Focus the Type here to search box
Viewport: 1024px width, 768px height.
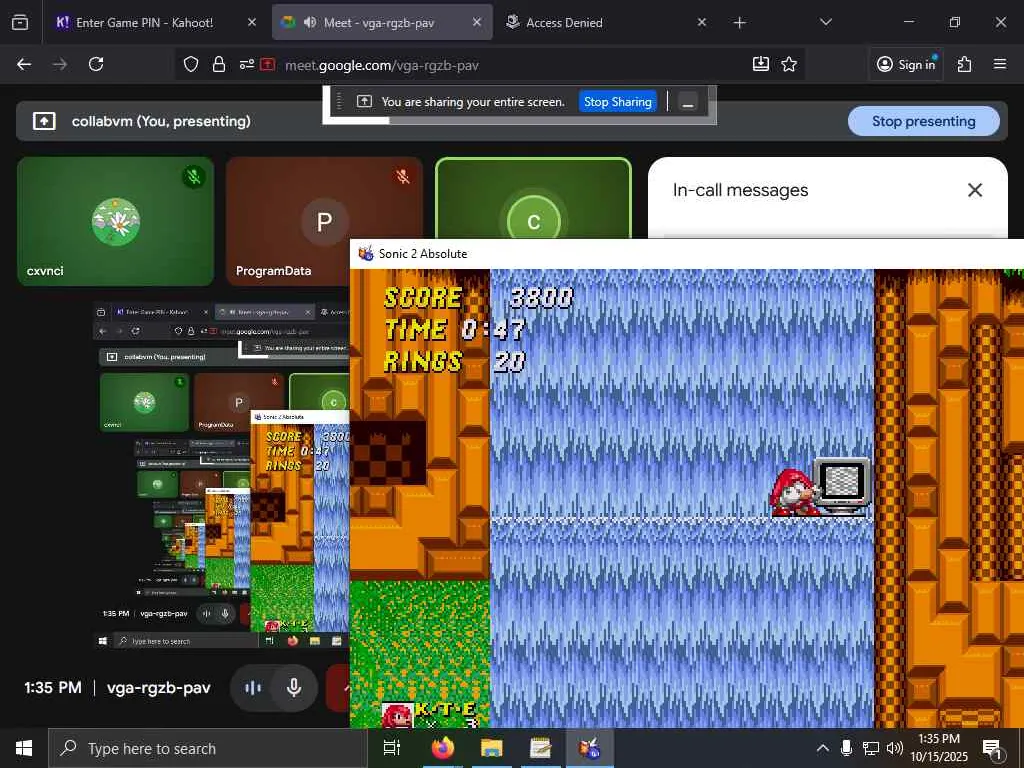[208, 748]
